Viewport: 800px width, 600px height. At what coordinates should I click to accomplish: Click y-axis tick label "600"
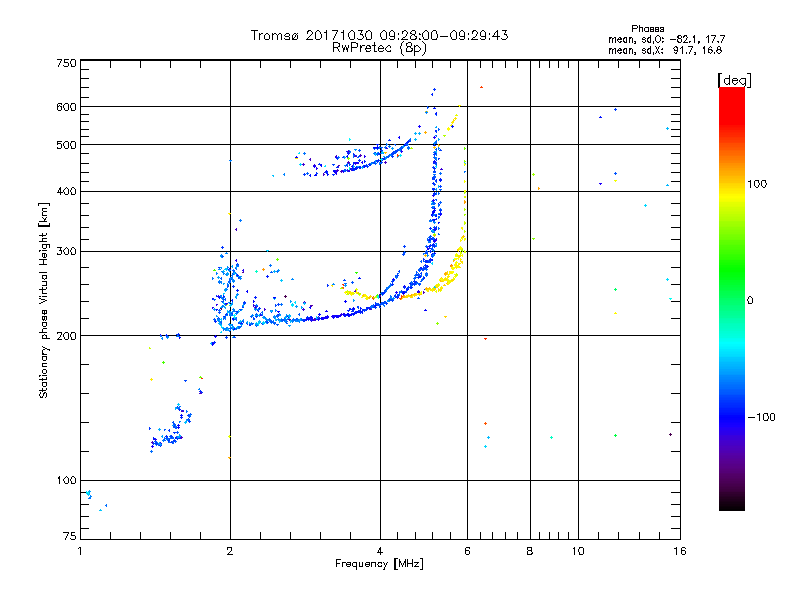67,107
